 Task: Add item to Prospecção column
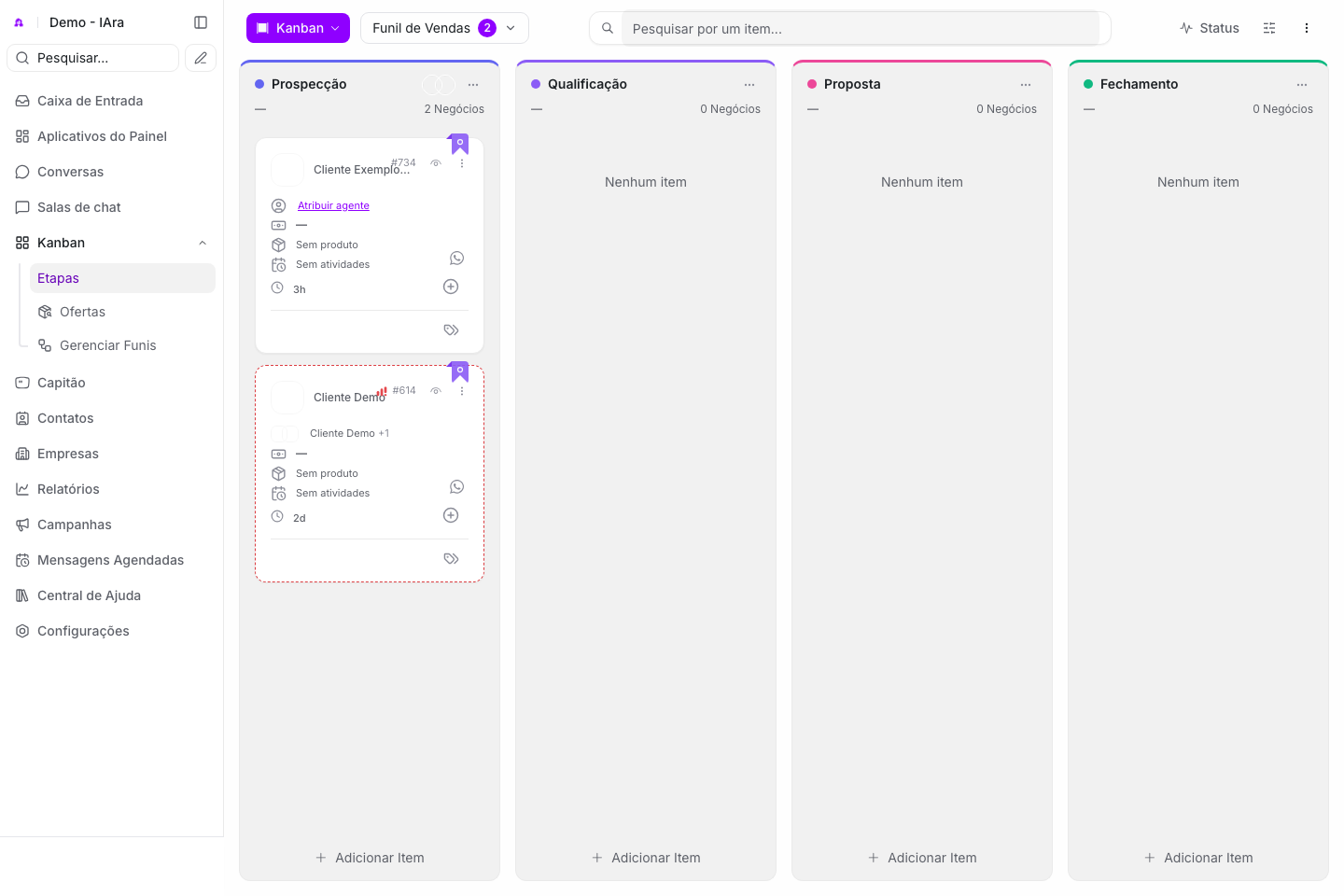click(x=370, y=858)
